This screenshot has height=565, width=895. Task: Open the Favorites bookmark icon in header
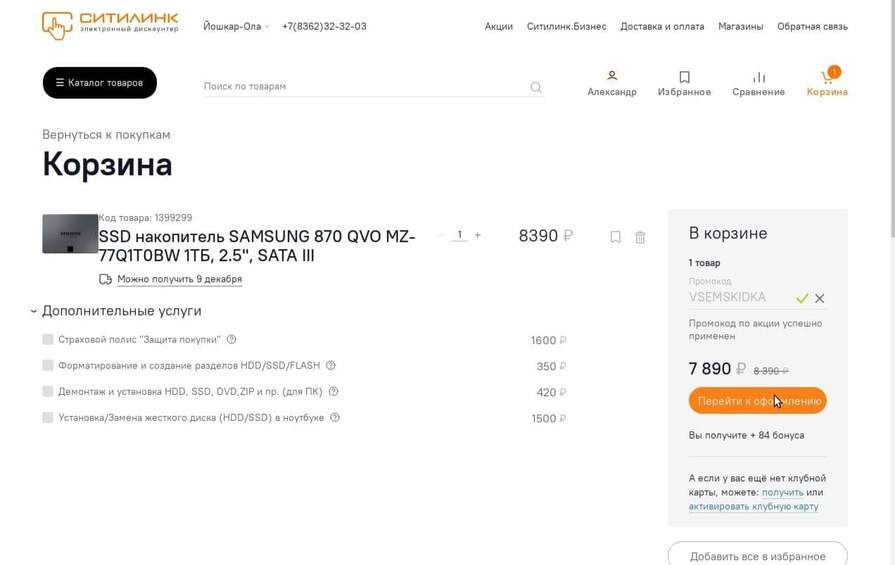(x=684, y=77)
